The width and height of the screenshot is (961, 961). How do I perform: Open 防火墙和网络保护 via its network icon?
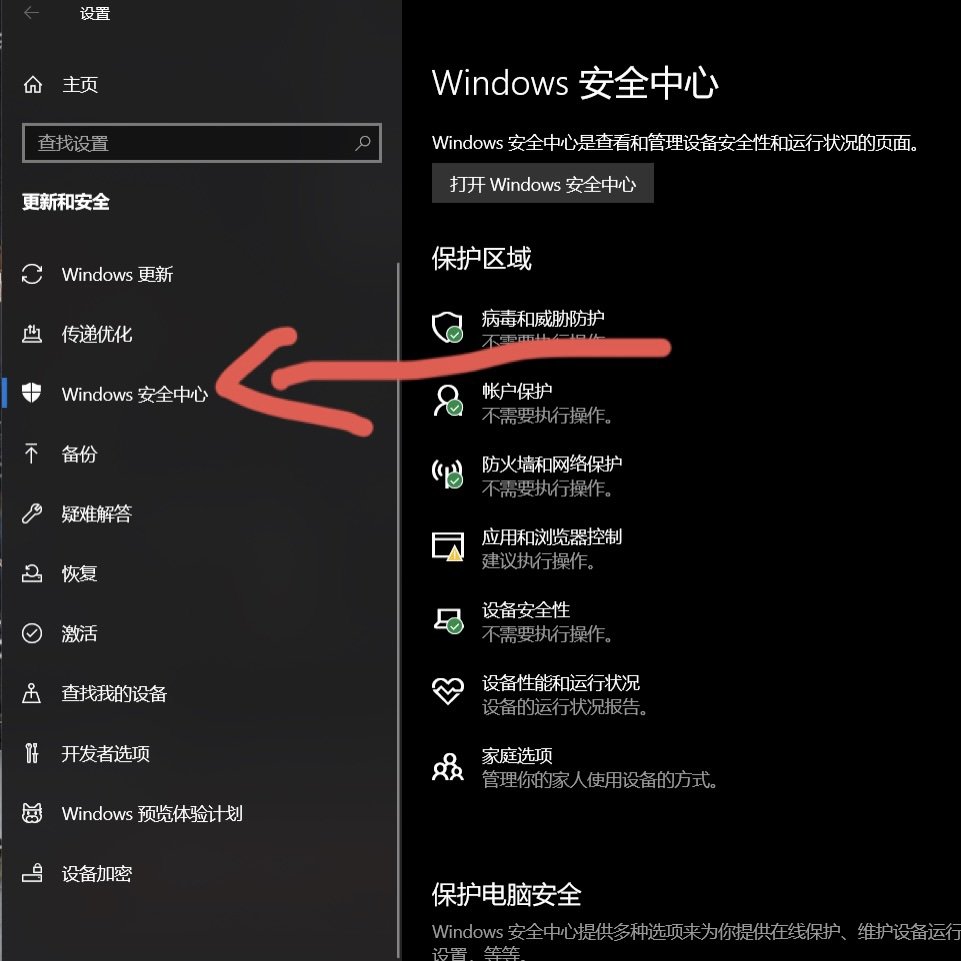click(x=447, y=473)
